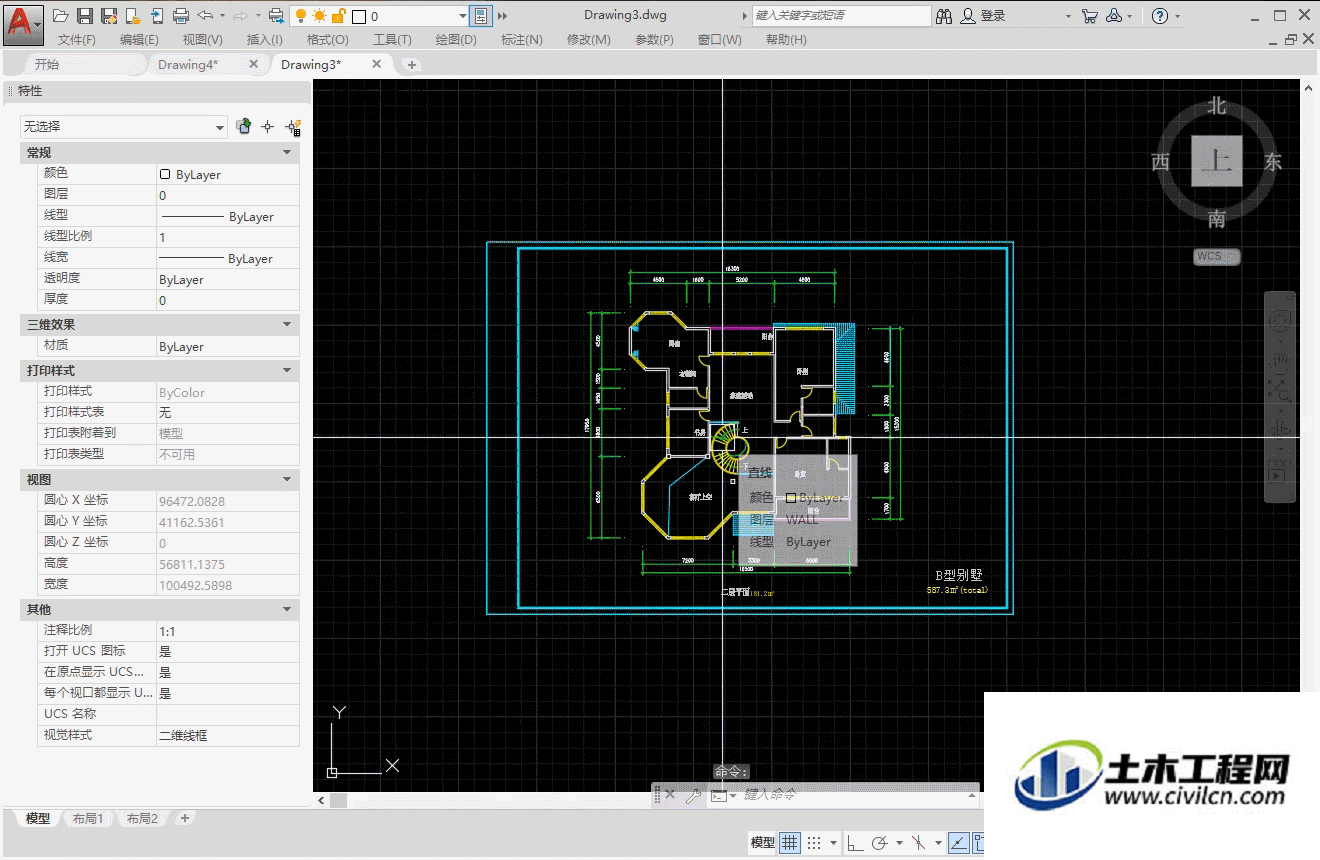The height and width of the screenshot is (860, 1320).
Task: Open the 编辑(E) menu
Action: click(139, 39)
